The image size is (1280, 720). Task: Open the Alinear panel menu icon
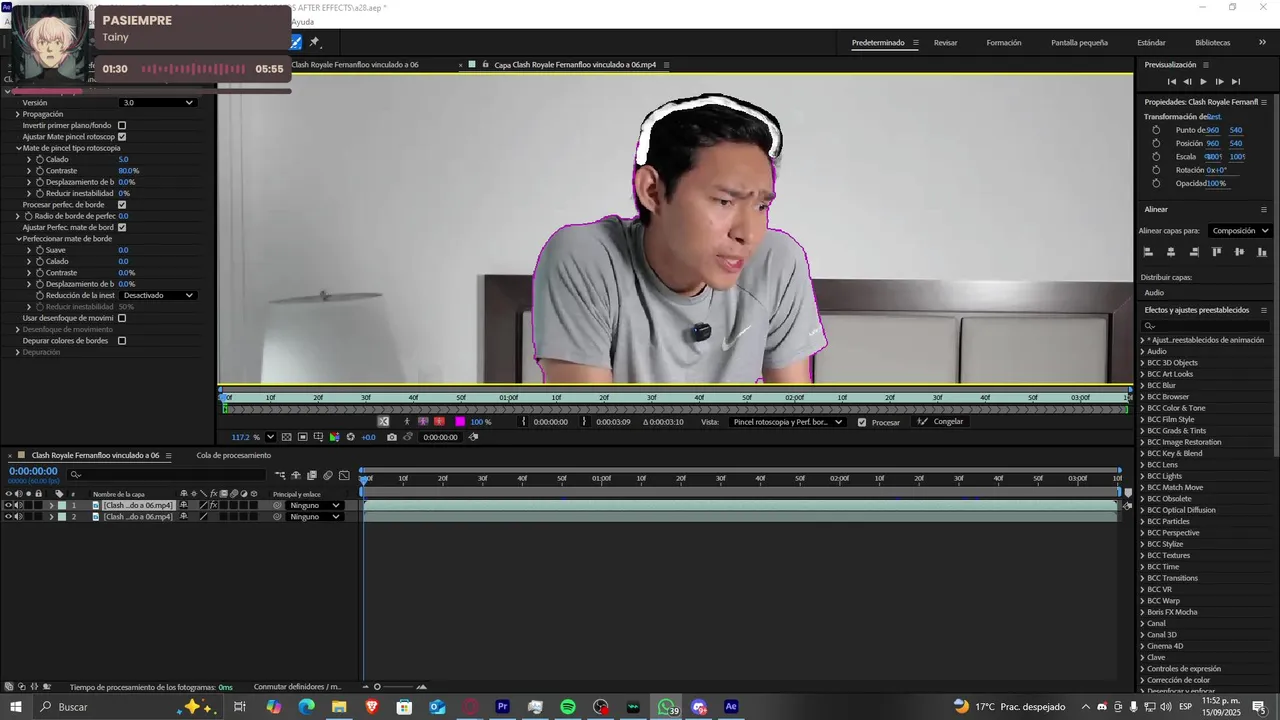(x=1264, y=210)
